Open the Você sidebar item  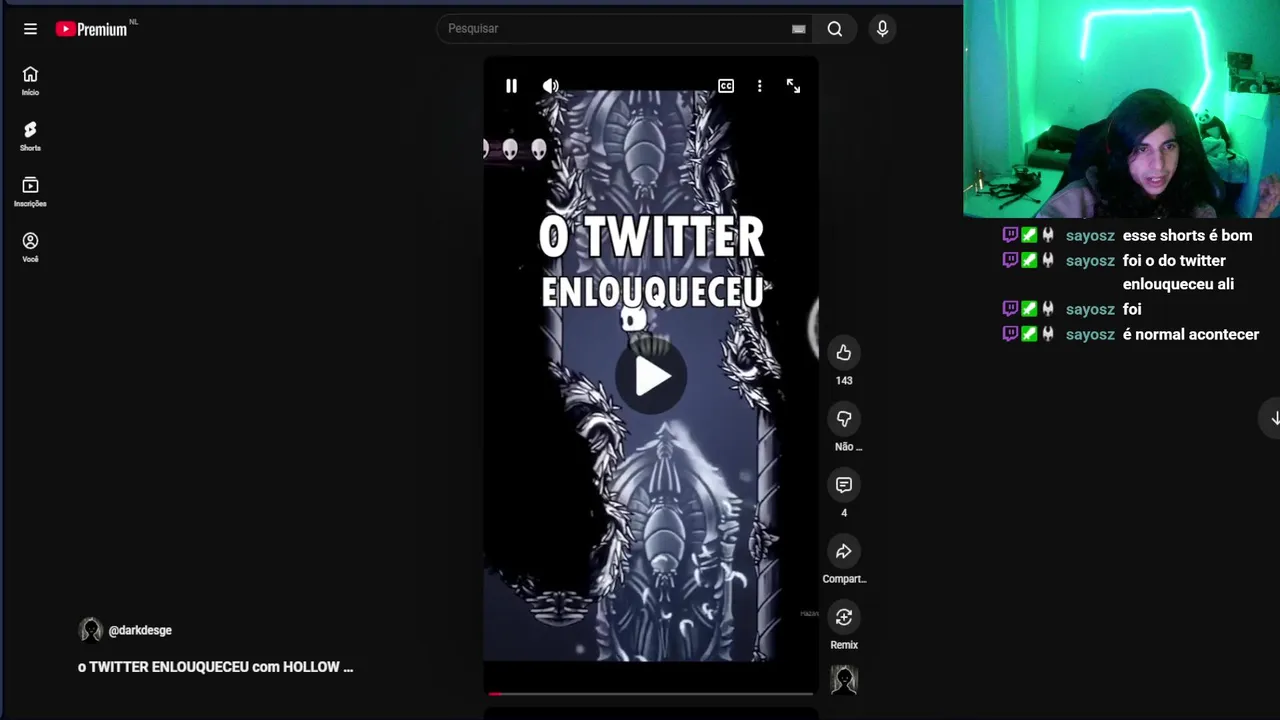(x=30, y=248)
